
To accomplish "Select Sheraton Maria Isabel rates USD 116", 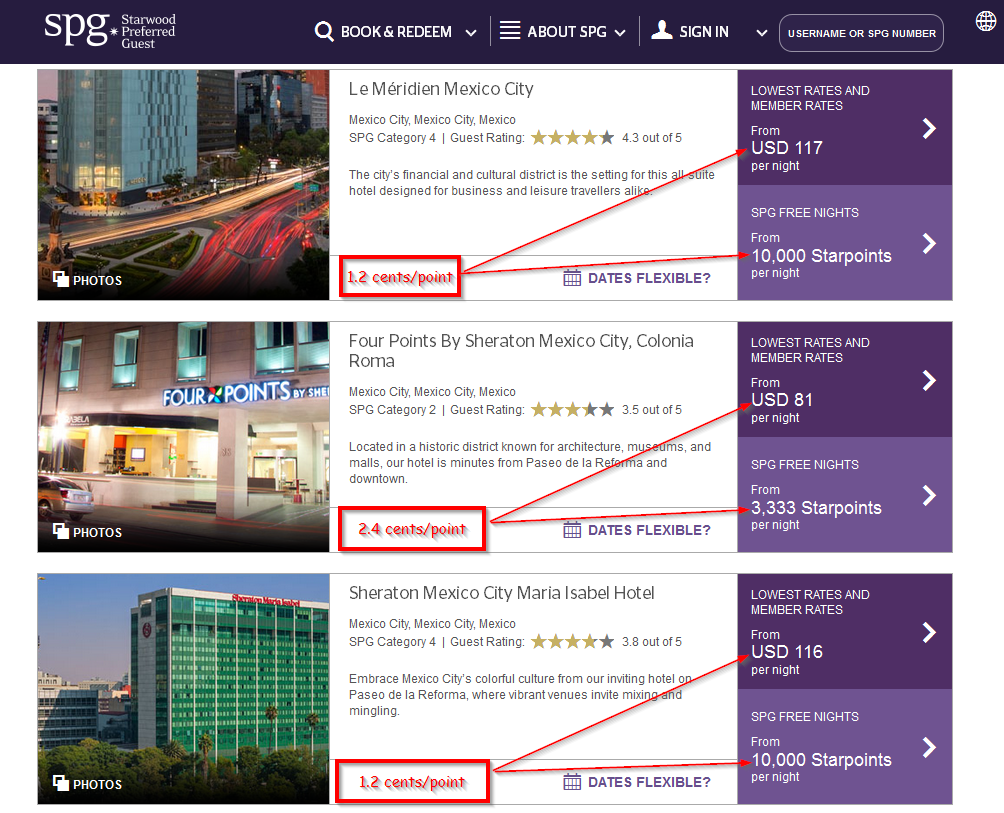I will [845, 631].
